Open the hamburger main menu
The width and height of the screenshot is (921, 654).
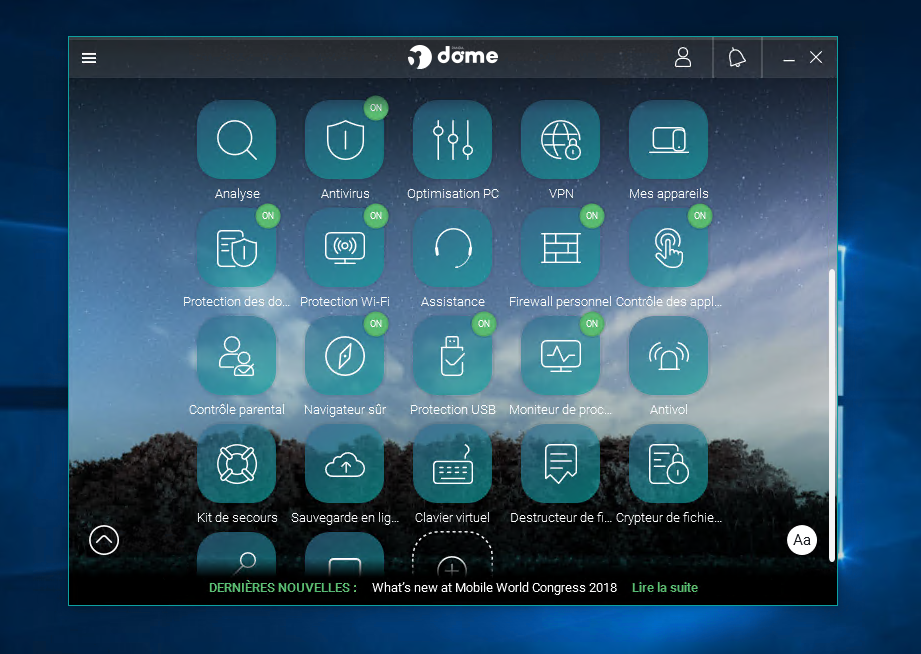pos(89,58)
